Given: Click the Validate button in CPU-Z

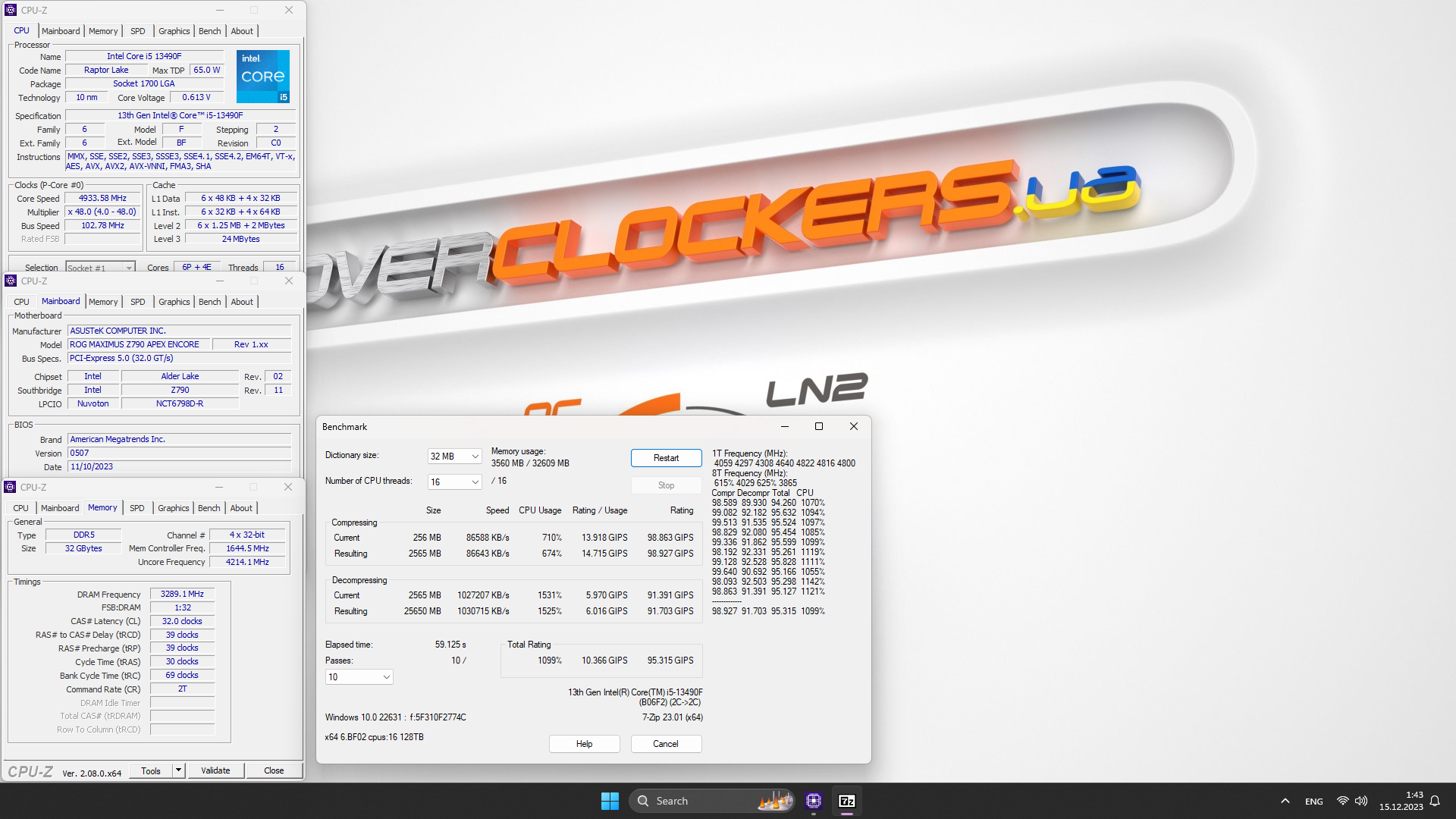Looking at the screenshot, I should (215, 770).
